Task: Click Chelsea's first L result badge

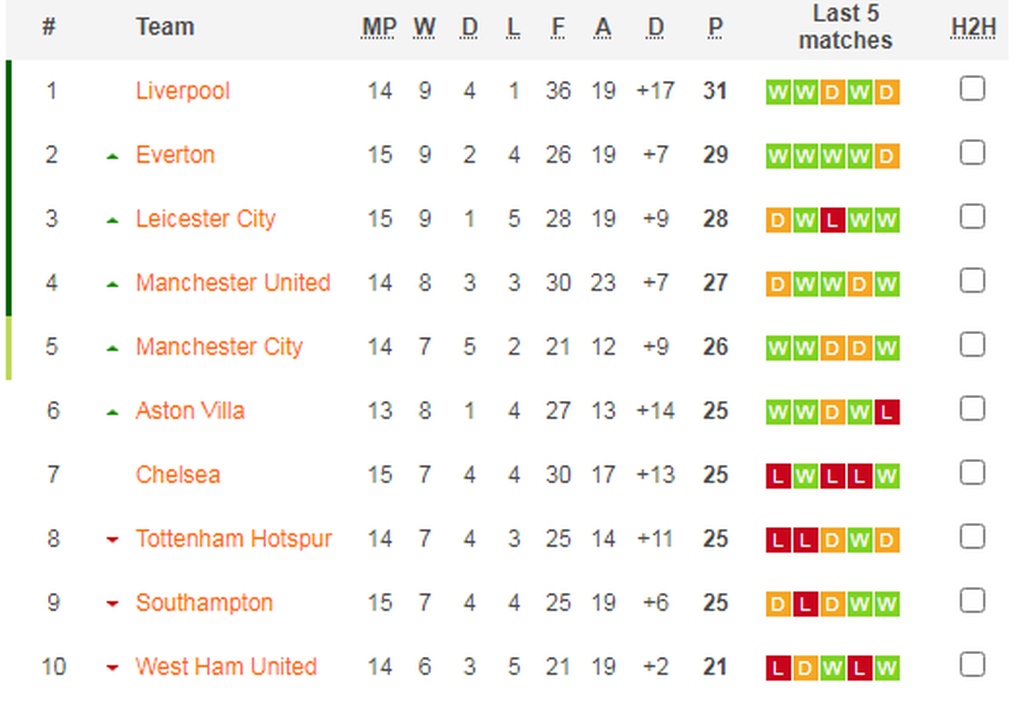Action: pyautogui.click(x=778, y=476)
